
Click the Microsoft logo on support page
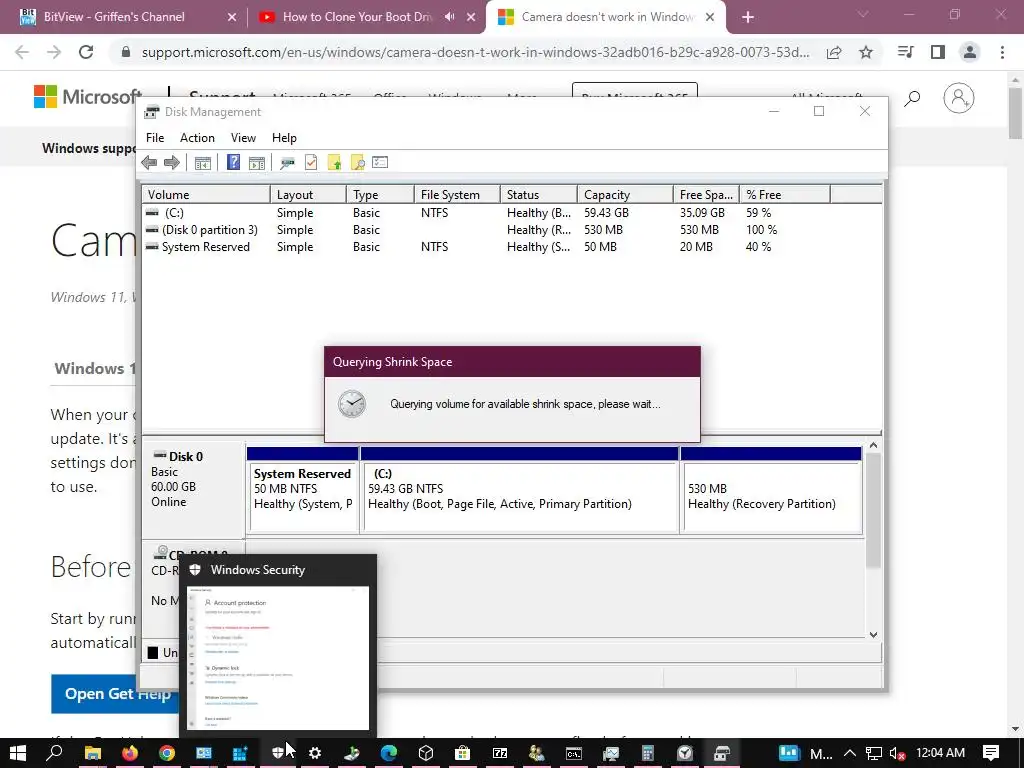pyautogui.click(x=88, y=97)
